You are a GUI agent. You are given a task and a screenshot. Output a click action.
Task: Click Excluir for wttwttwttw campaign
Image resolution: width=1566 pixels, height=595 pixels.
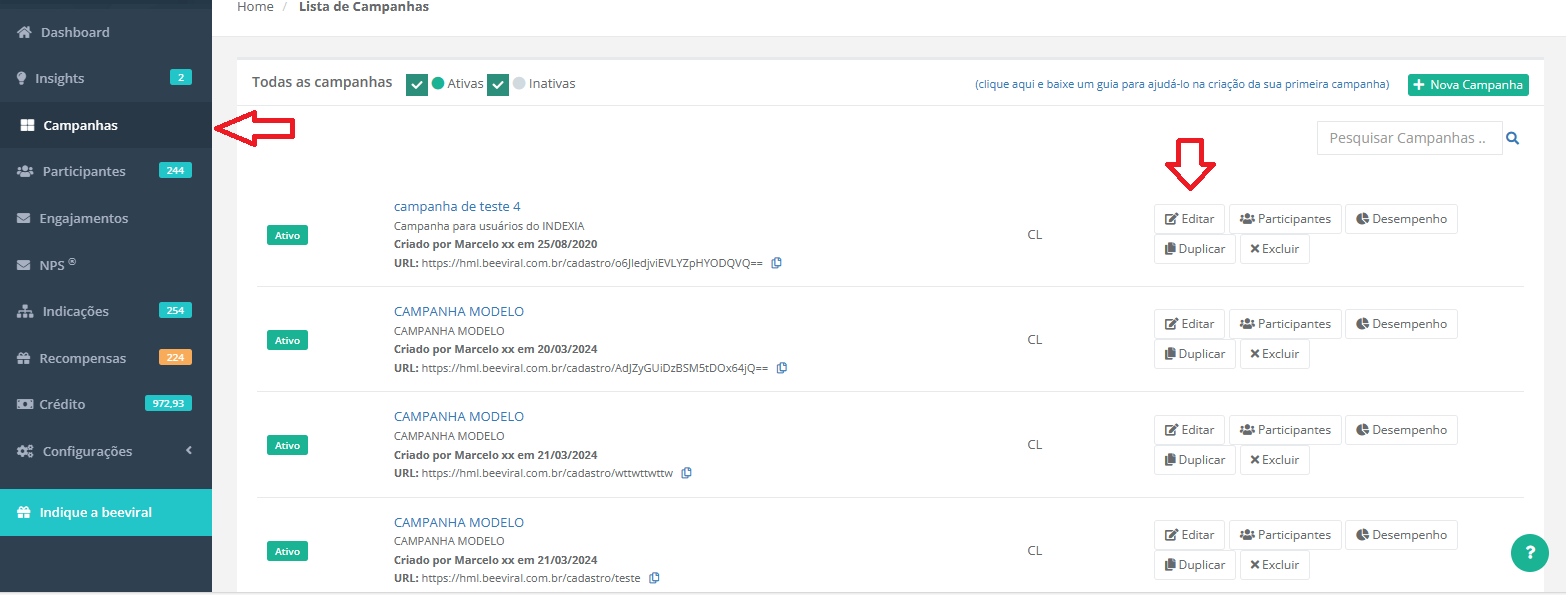[1275, 460]
